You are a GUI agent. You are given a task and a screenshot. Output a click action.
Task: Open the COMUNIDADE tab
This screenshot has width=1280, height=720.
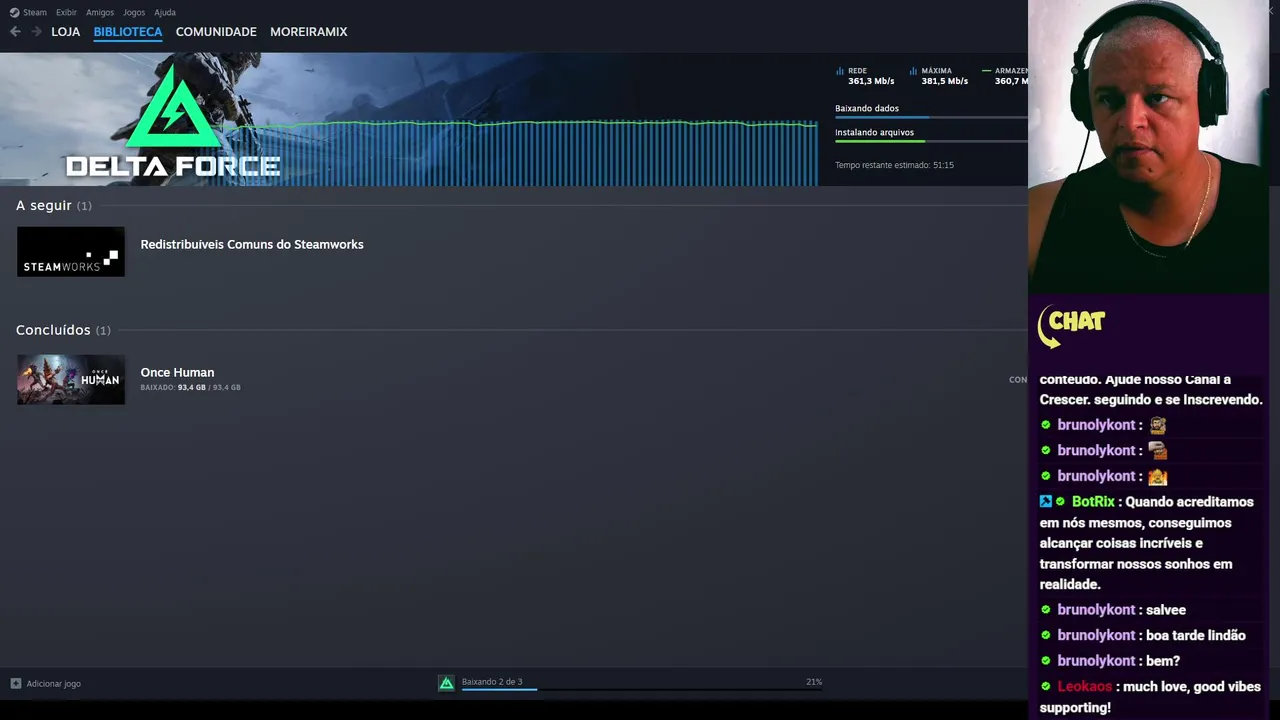[x=216, y=32]
